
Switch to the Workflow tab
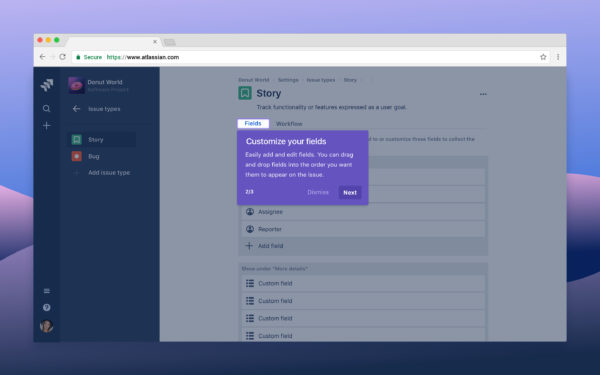289,124
